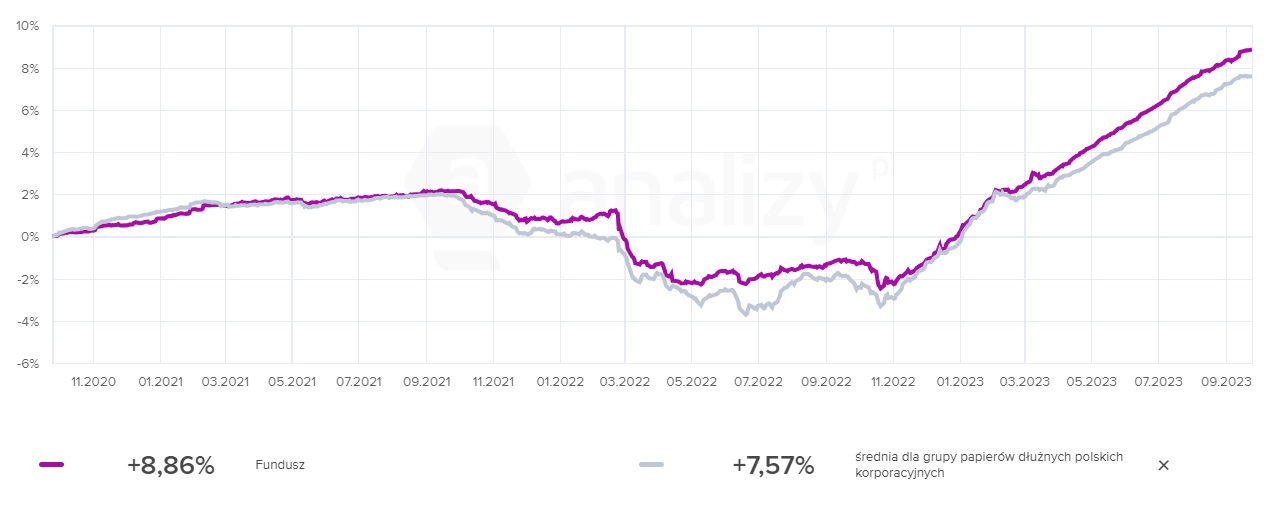Click the grey group average legend swatch

(651, 465)
